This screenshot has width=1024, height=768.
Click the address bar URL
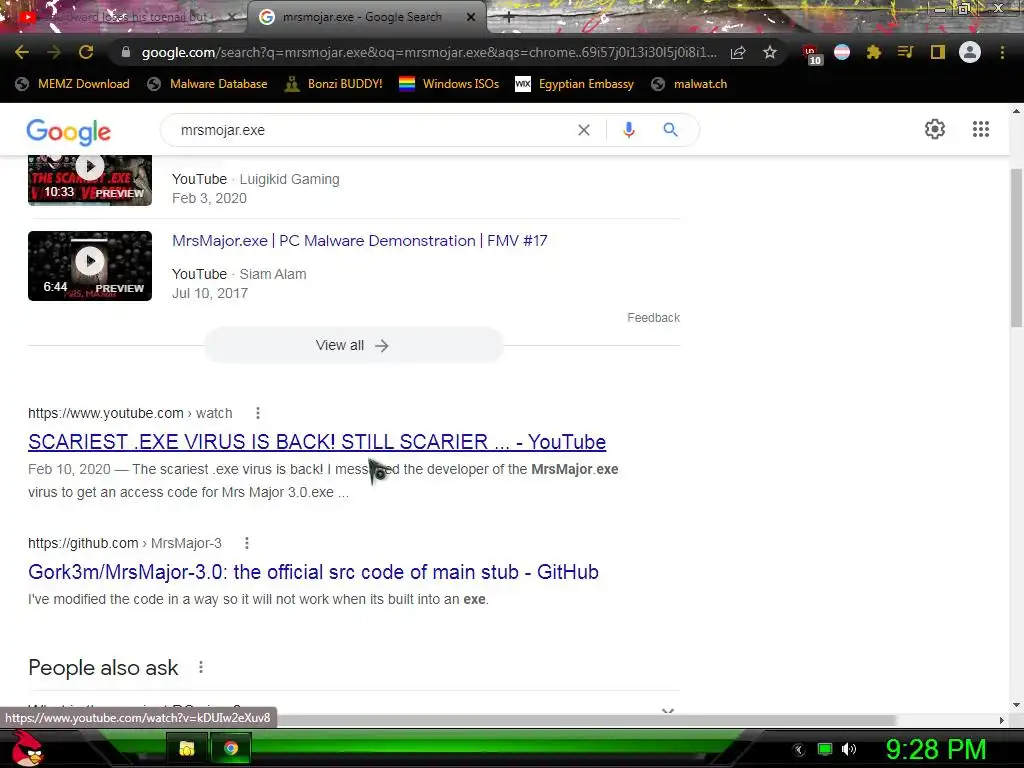429,52
